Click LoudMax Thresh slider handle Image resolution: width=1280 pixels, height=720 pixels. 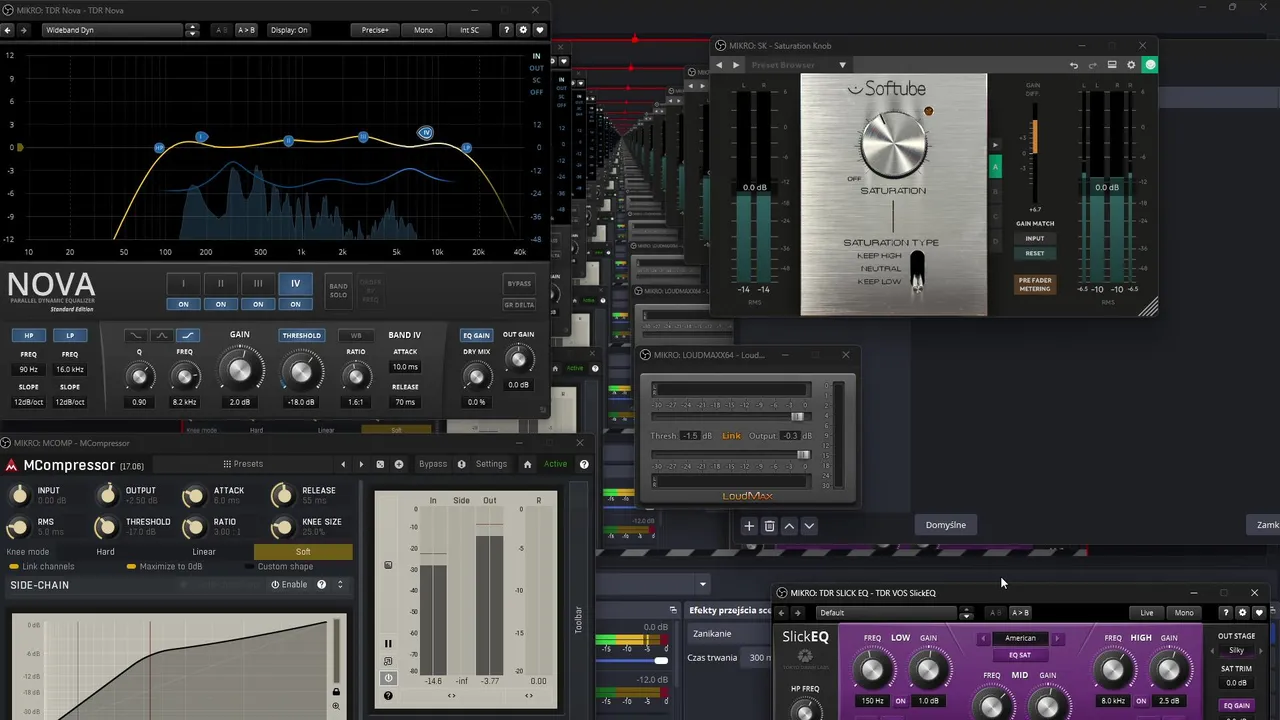tap(797, 416)
